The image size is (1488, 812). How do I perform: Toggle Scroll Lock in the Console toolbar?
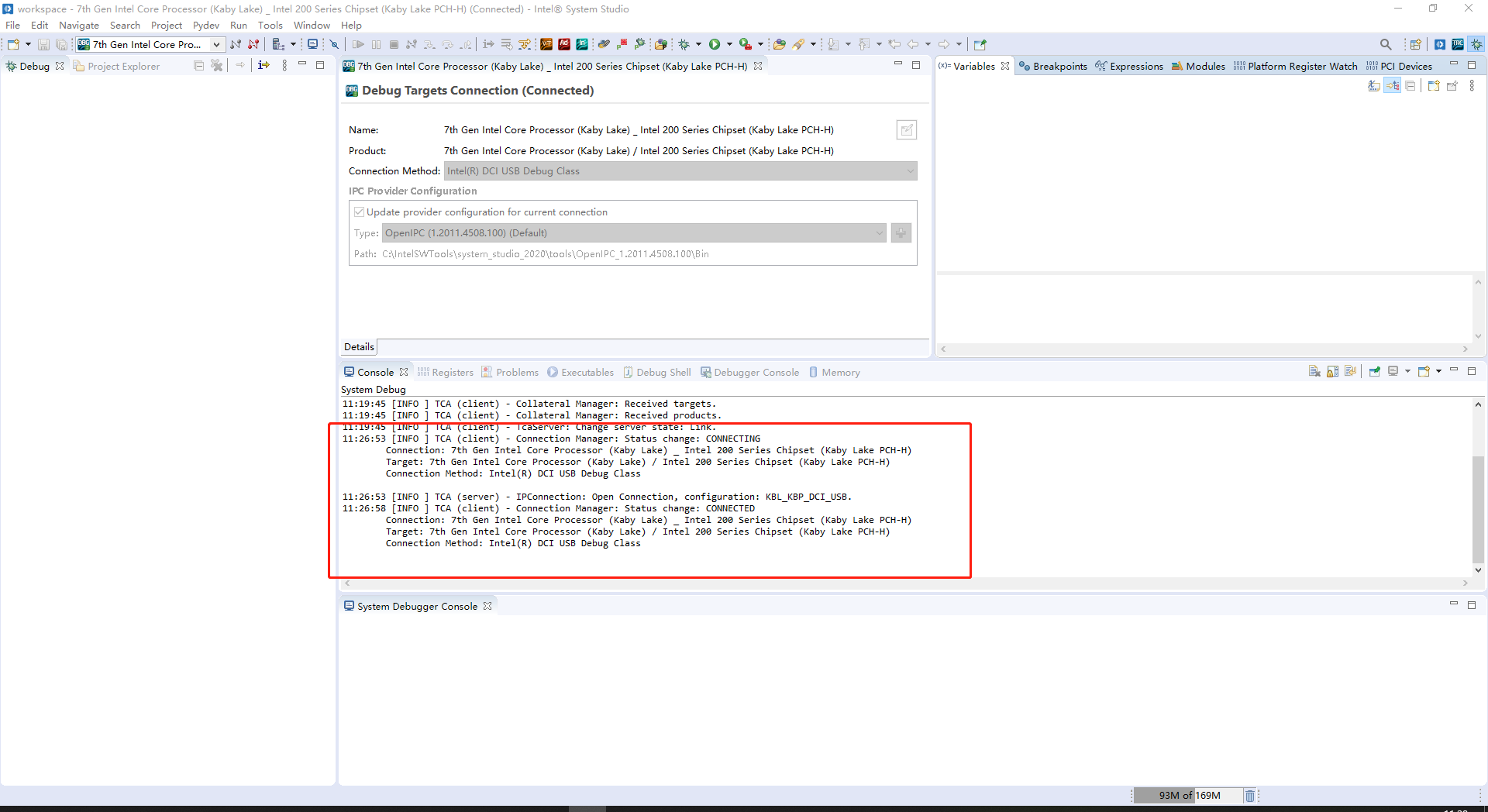pos(1332,371)
